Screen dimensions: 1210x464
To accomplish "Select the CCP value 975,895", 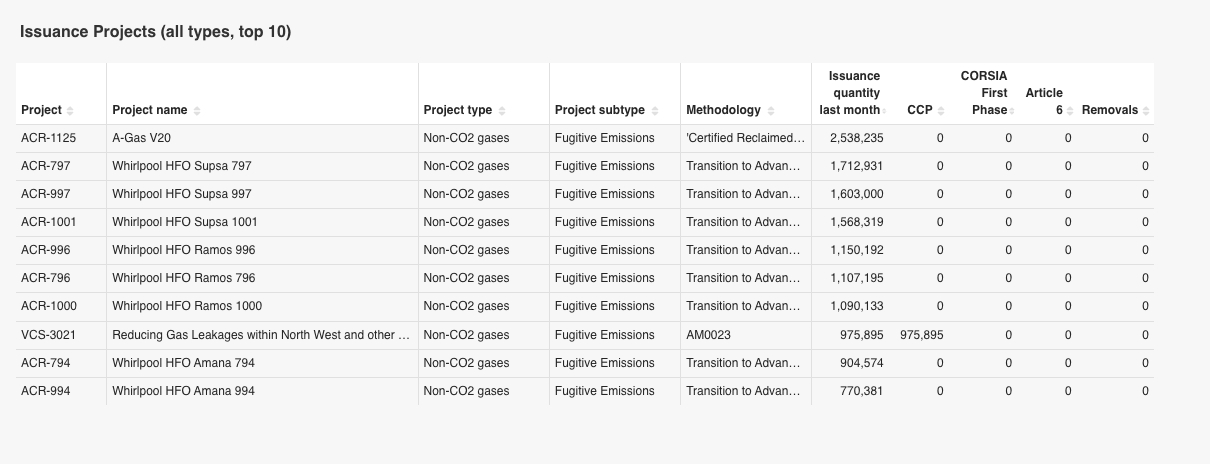I will (x=921, y=335).
